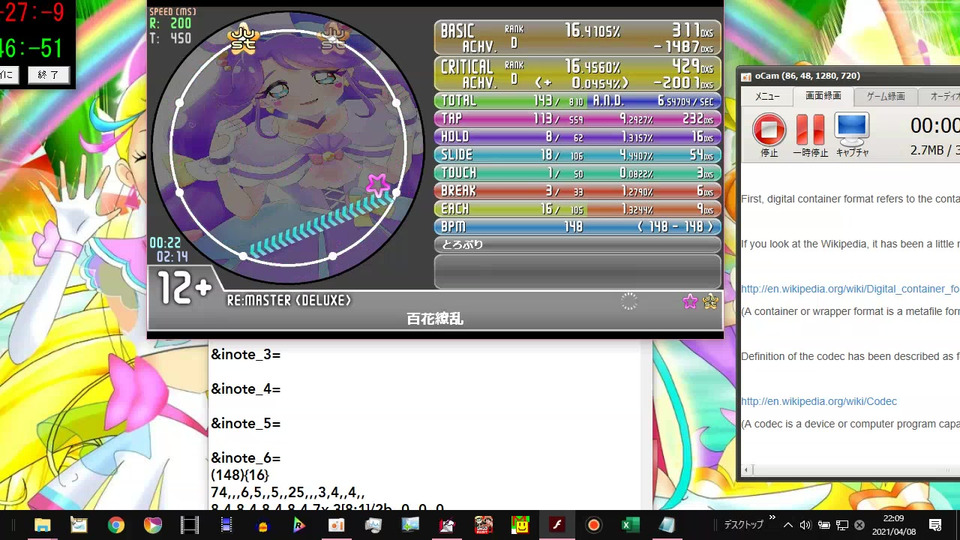Screen dimensions: 960x540
Task: Open the メニュー tab in oCam
Action: [x=767, y=96]
